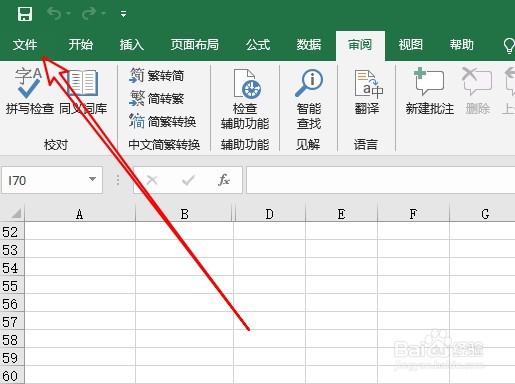This screenshot has width=515, height=384.
Task: Select row 58 header
Action: [x=12, y=339]
